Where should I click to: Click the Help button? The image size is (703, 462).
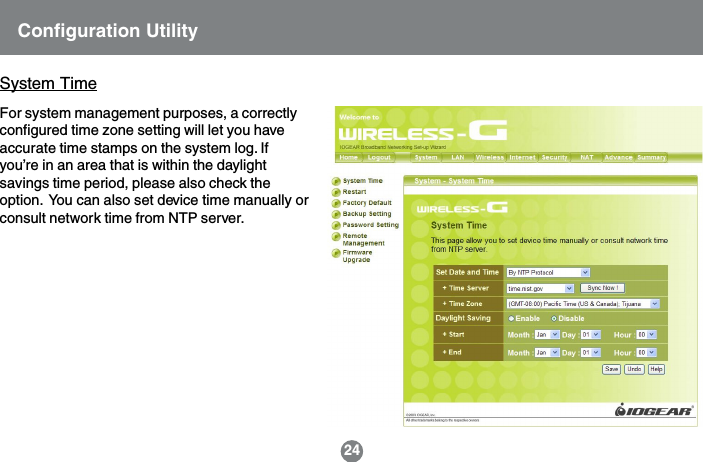coord(656,369)
